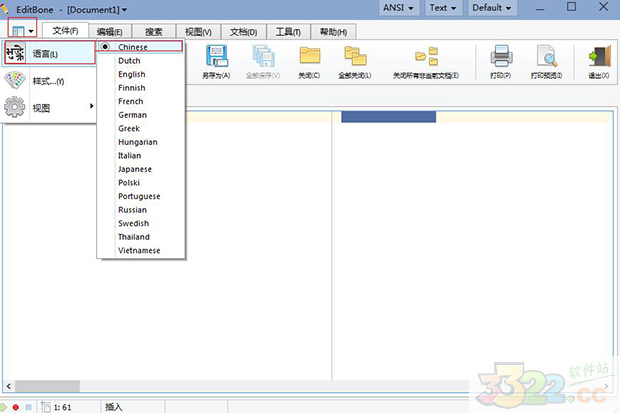Switch to the 编辑(E) tab
Screen dimensions: 620x413
coord(110,32)
